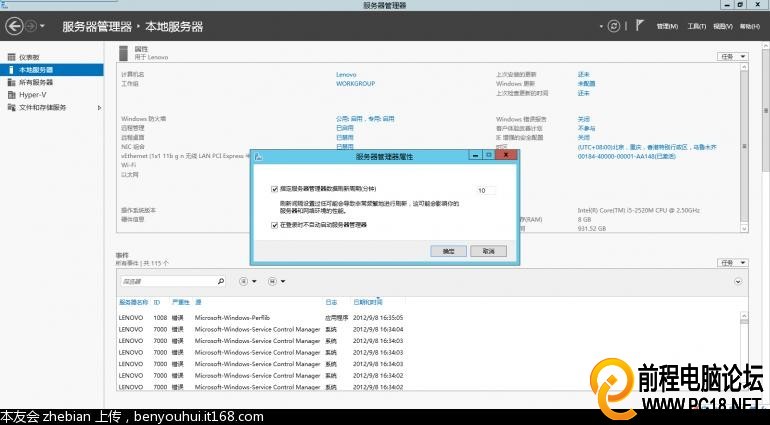Click the forward navigation arrow

pos(32,25)
